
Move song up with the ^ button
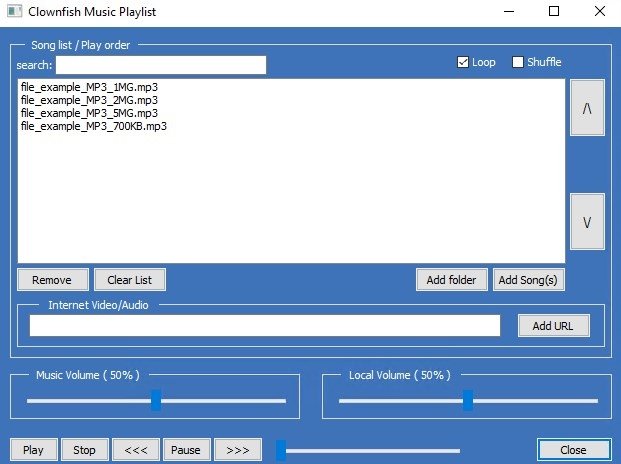[587, 108]
